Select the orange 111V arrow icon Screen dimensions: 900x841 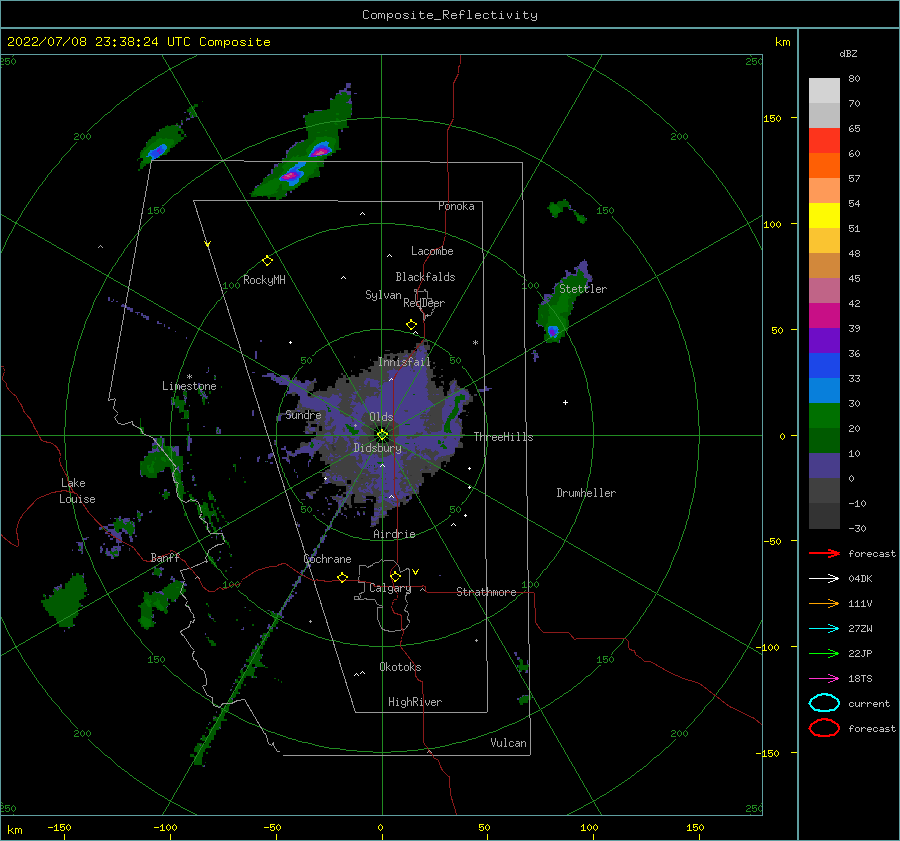click(824, 603)
